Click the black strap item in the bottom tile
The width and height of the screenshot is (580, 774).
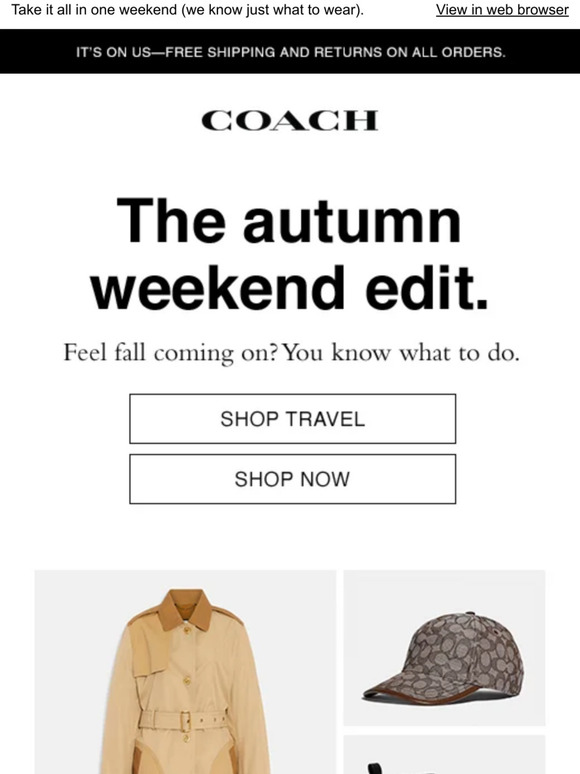[x=375, y=768]
